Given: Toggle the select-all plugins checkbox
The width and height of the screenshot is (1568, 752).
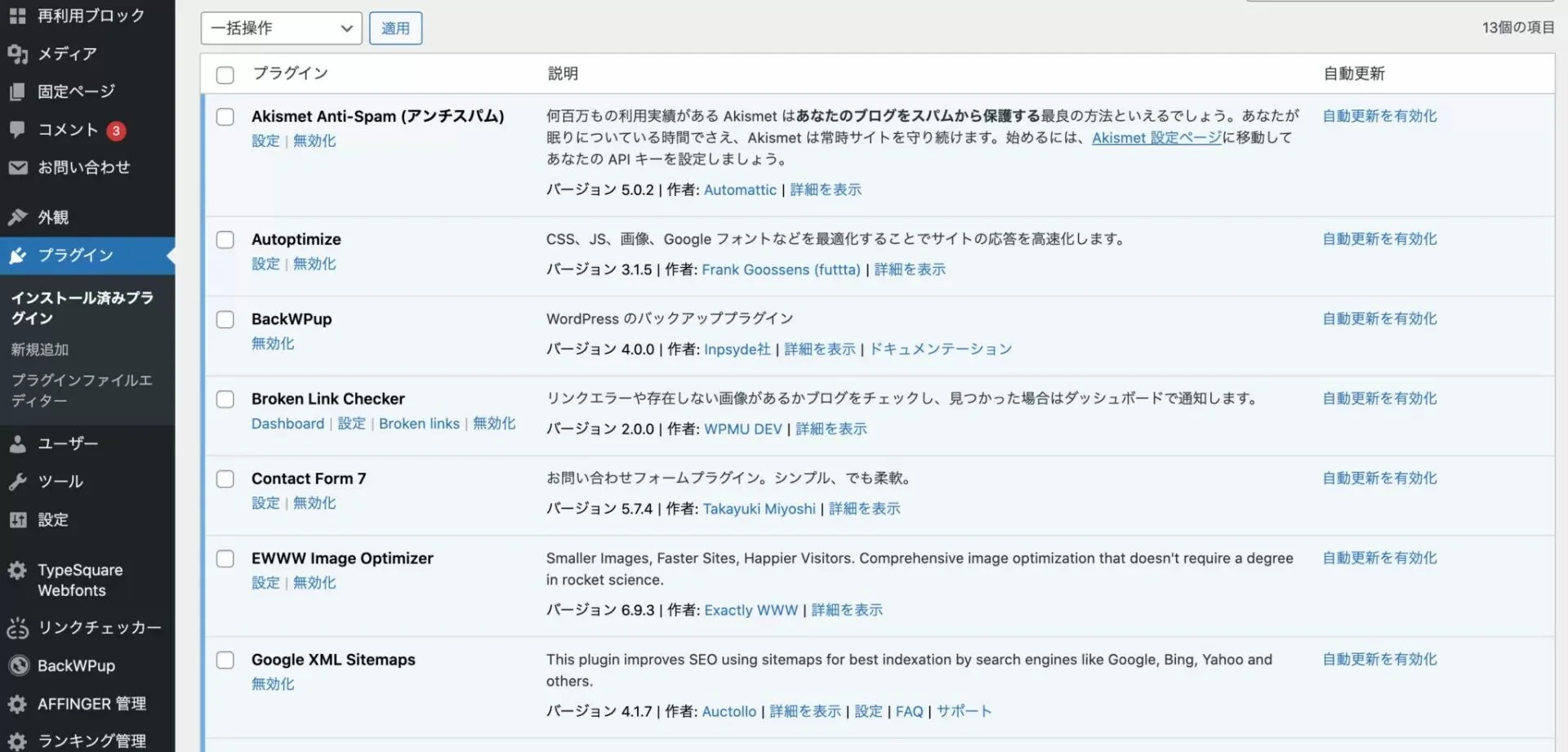Looking at the screenshot, I should click(x=225, y=75).
